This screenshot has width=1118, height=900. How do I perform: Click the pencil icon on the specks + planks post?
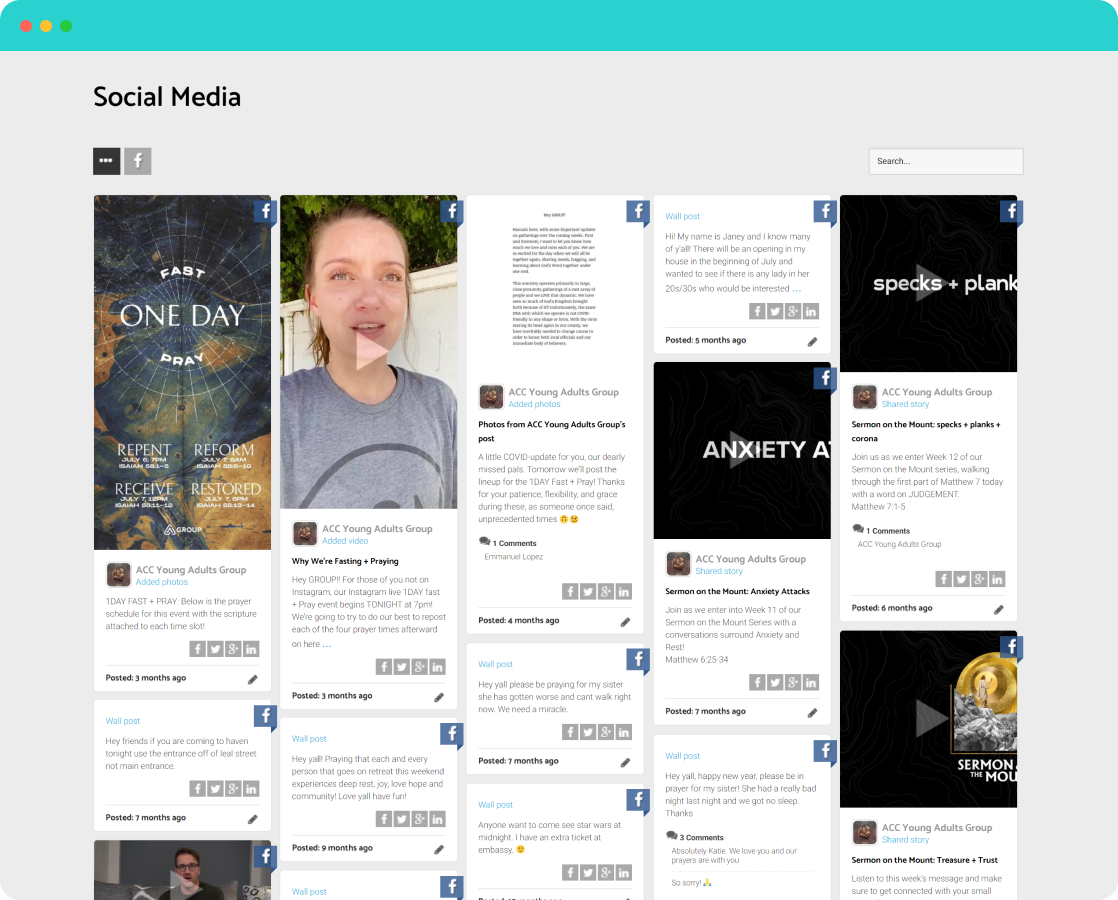coord(998,609)
